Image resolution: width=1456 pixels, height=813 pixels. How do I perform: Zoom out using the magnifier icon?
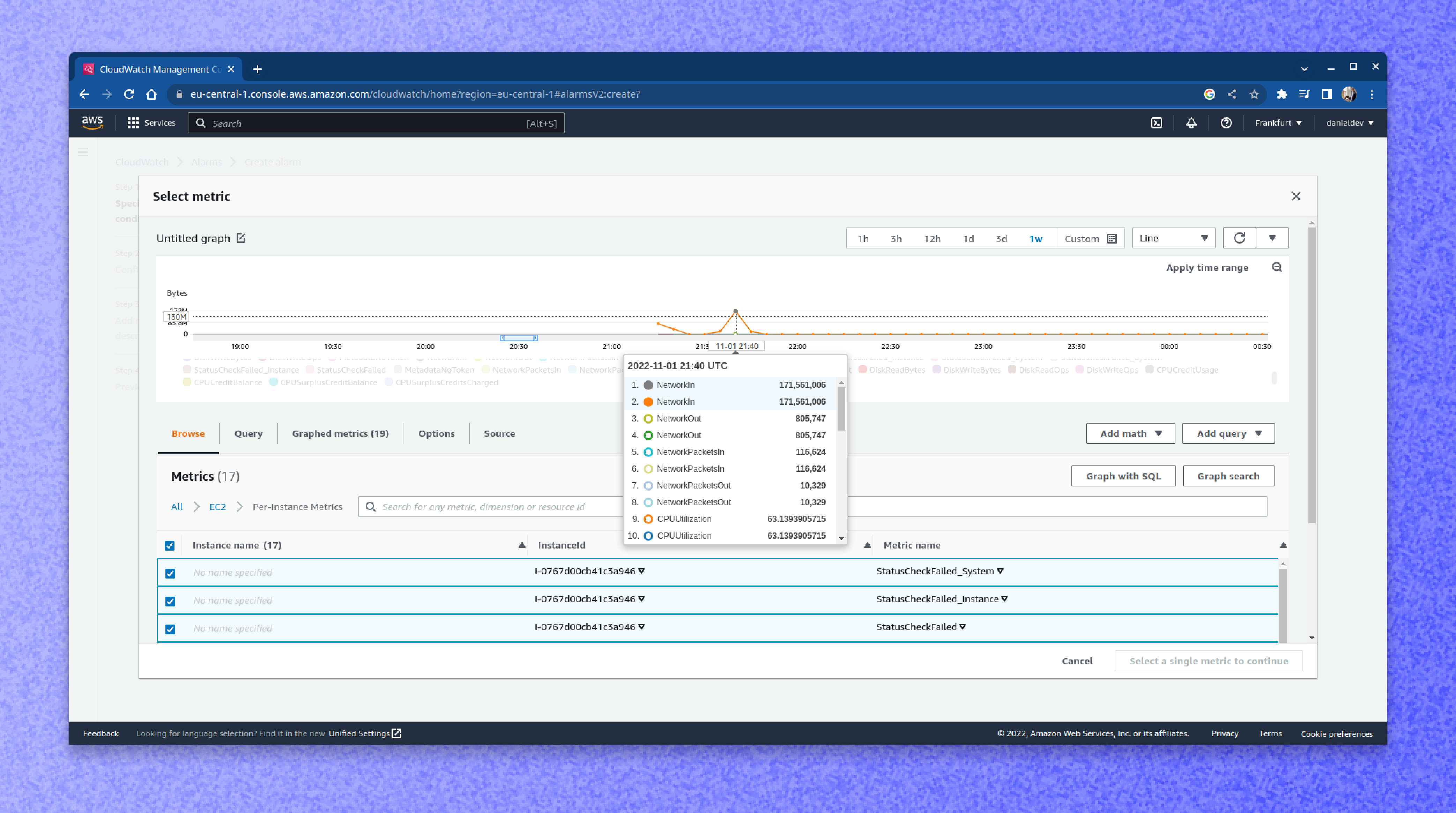pos(1277,267)
